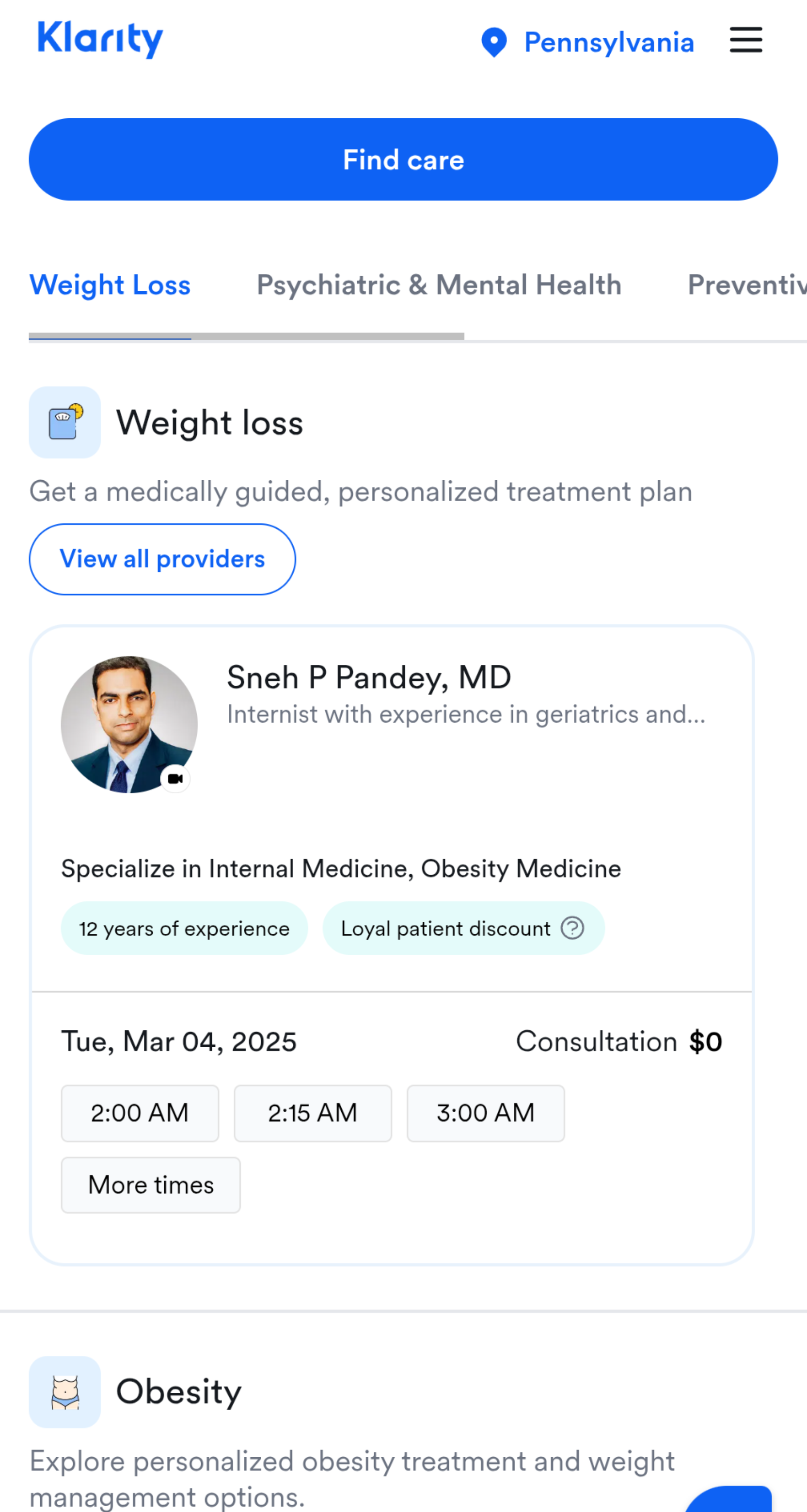This screenshot has height=1512, width=807.
Task: Click the tab bar horizontal scrollbar
Action: (x=247, y=336)
